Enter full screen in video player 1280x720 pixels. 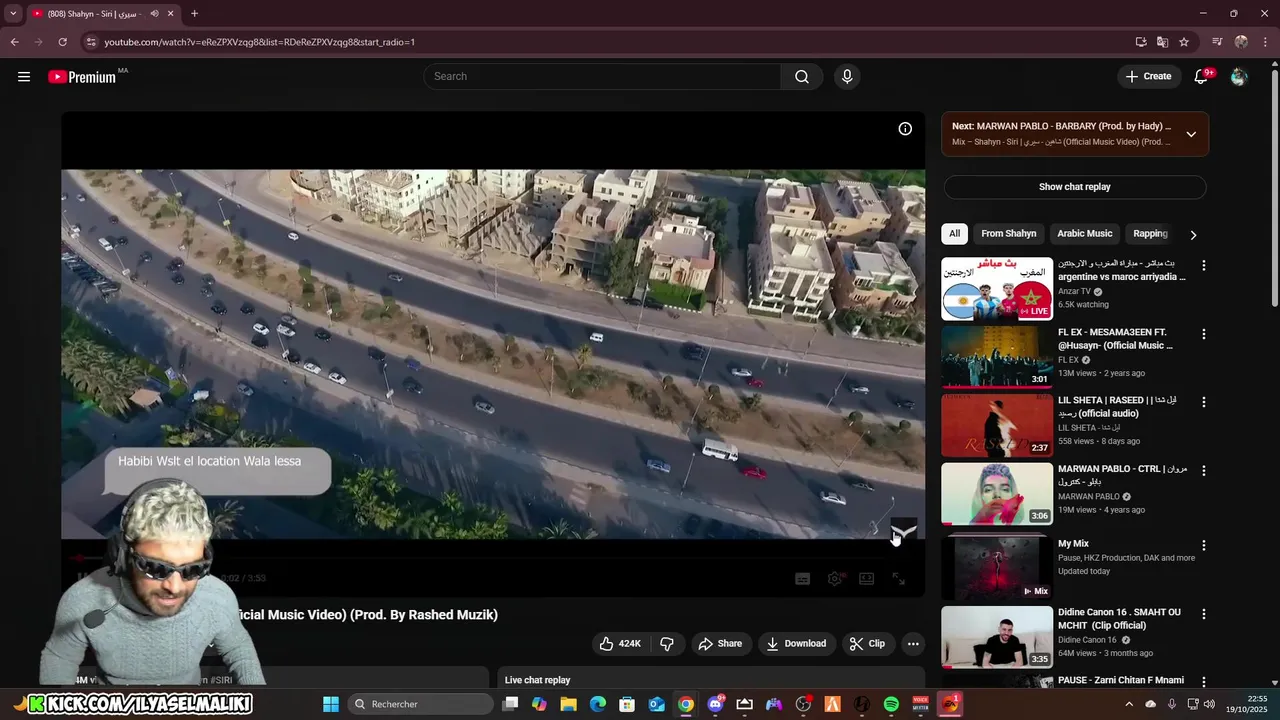tap(898, 579)
